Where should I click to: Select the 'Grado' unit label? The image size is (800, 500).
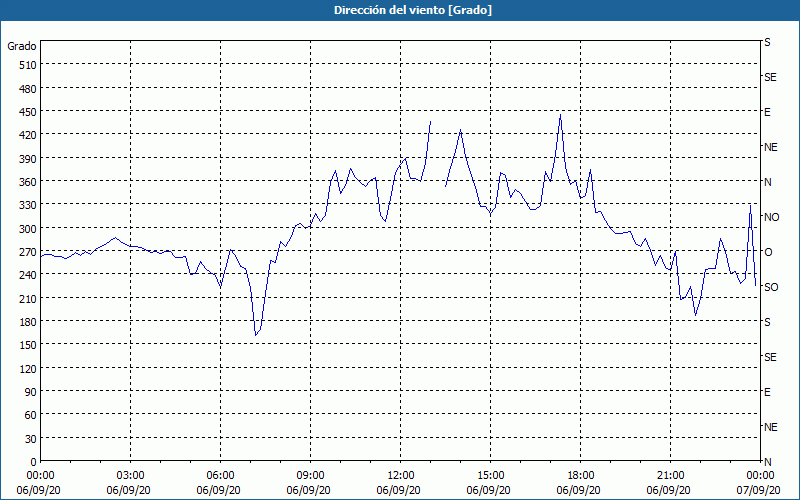(x=22, y=46)
